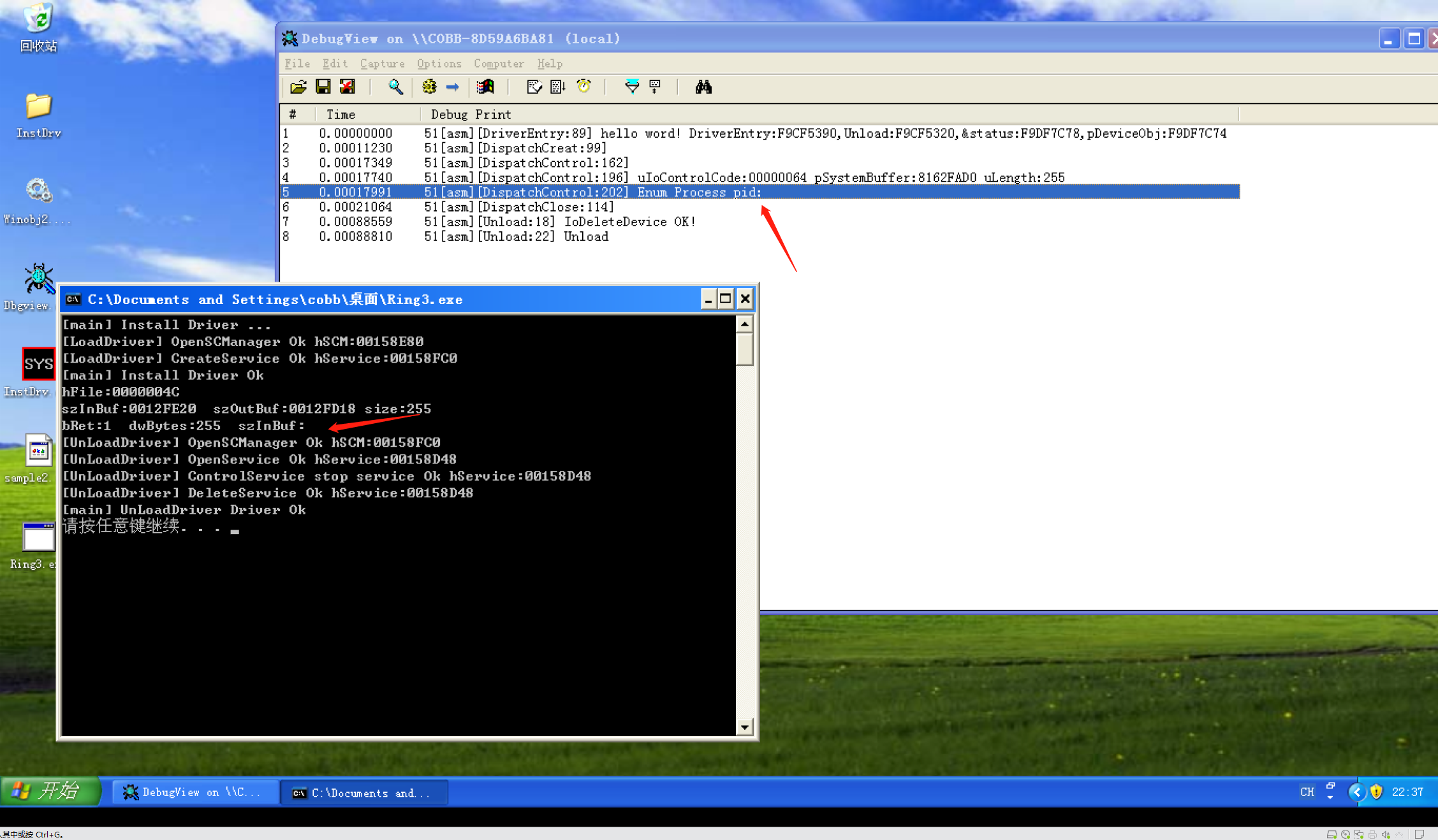Open the Capture menu

point(382,64)
